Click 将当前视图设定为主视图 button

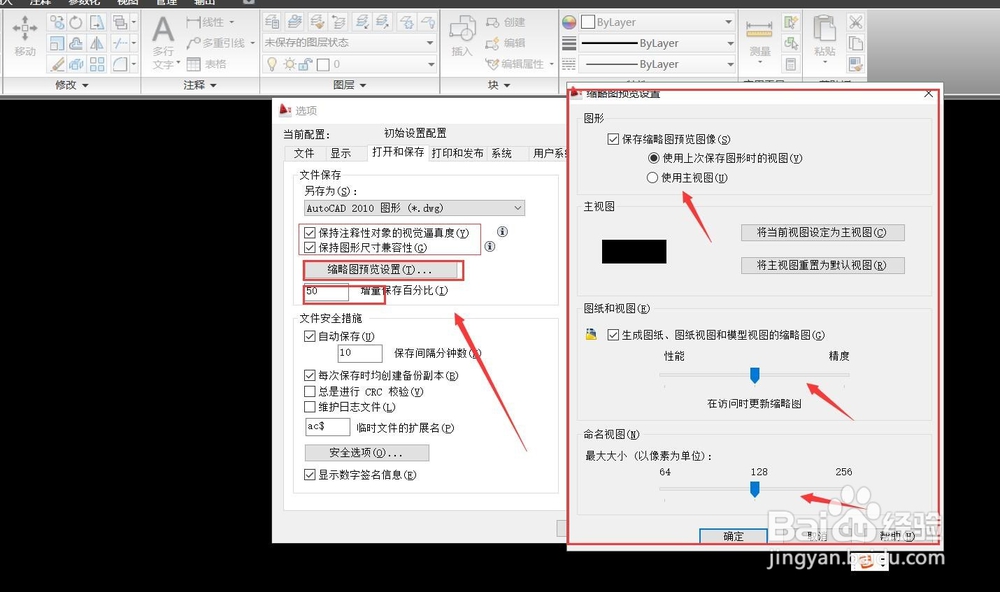823,233
